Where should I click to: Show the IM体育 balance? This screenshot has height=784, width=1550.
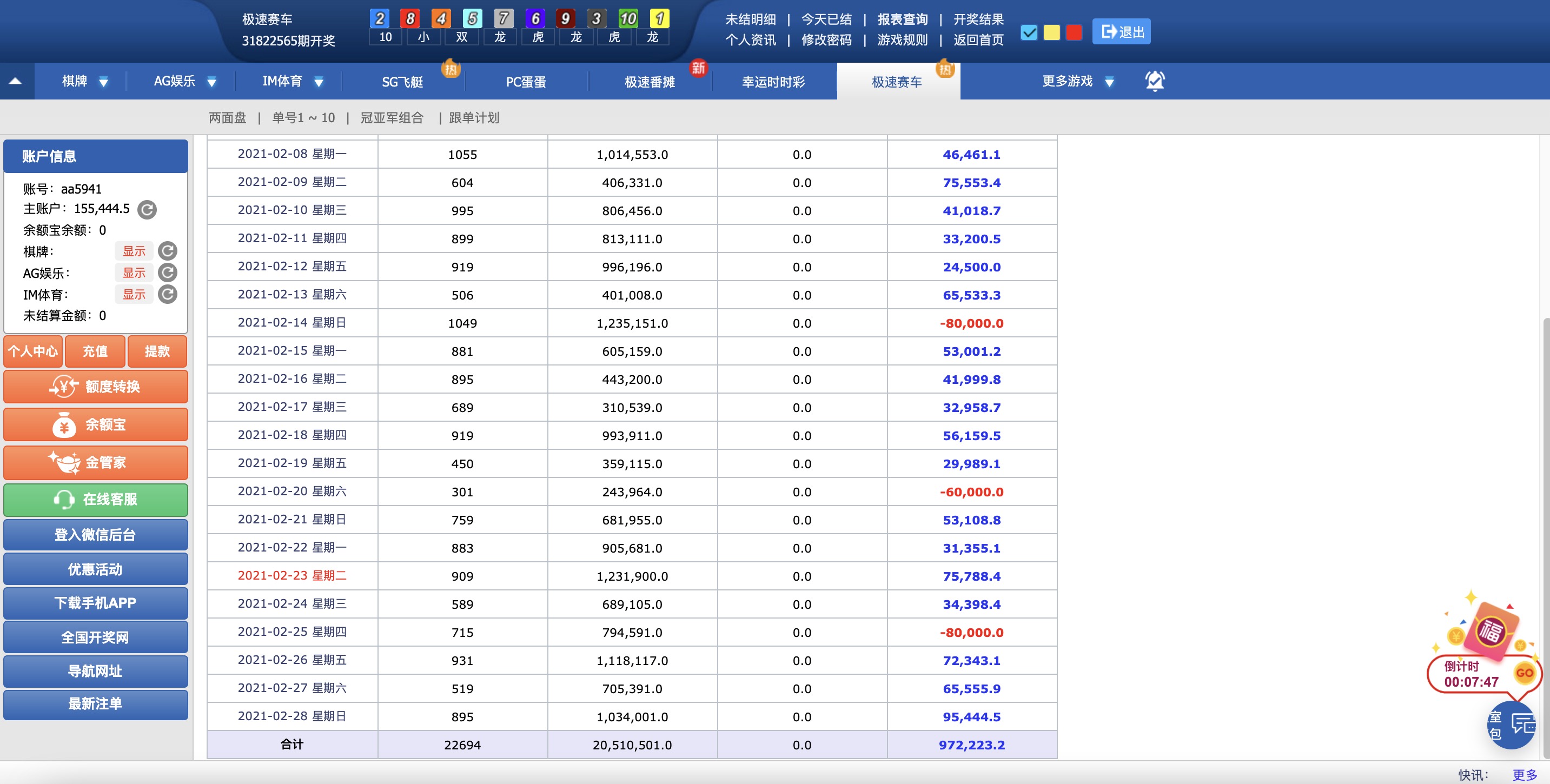pyautogui.click(x=134, y=294)
